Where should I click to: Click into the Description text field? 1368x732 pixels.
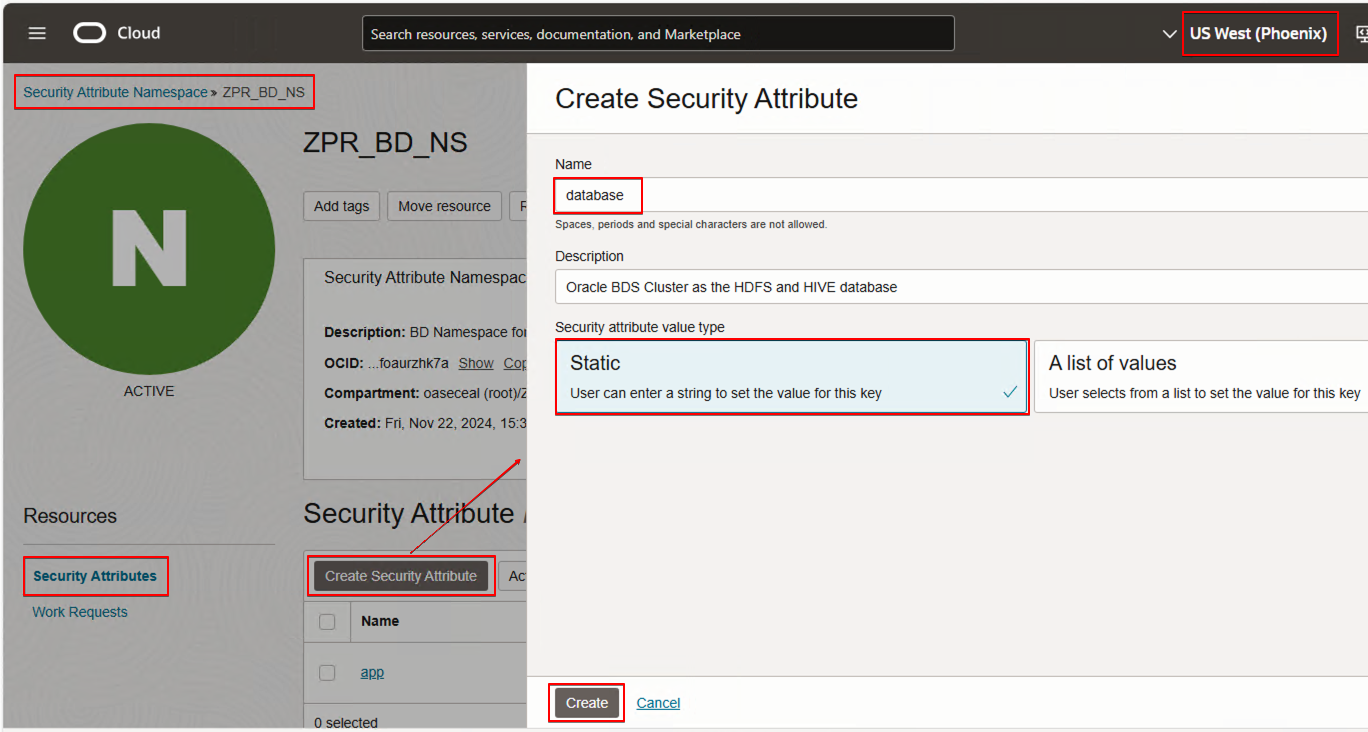point(961,287)
